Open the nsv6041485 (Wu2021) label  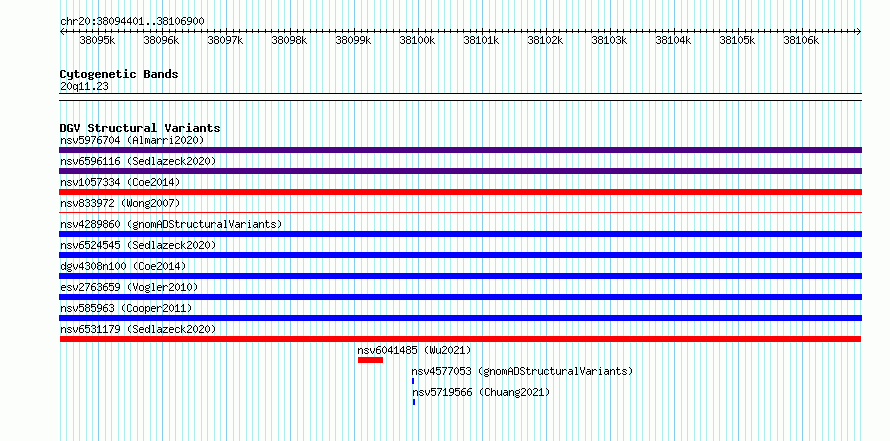(414, 350)
